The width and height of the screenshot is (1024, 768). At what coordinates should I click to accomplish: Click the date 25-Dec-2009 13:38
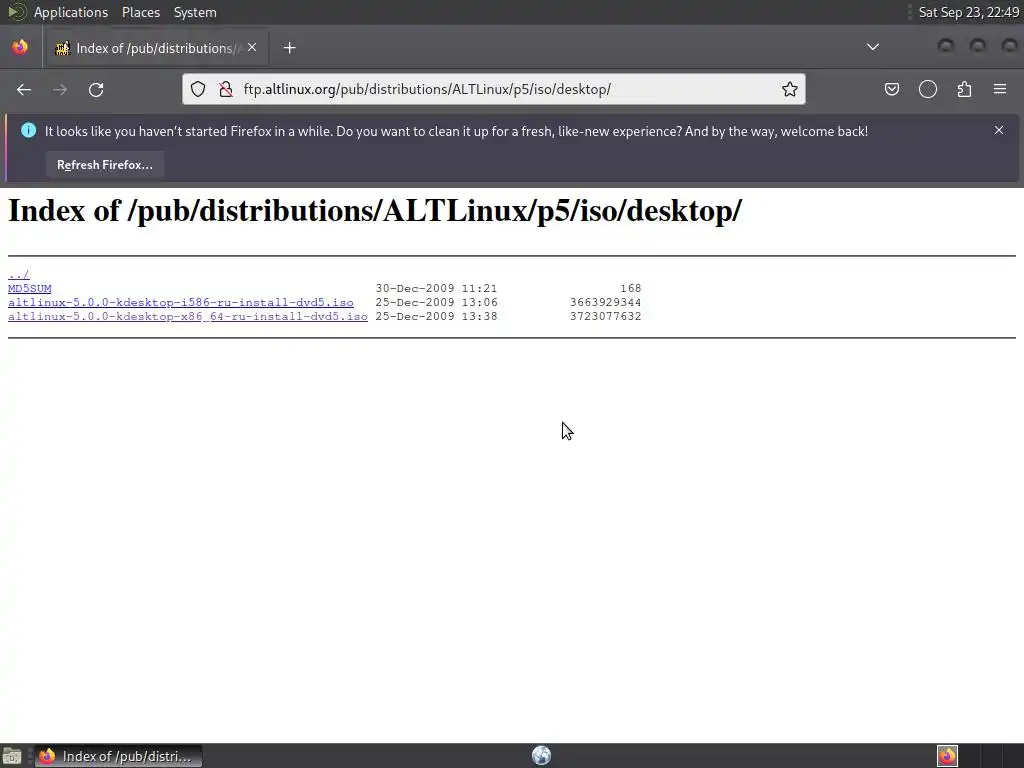pyautogui.click(x=436, y=316)
